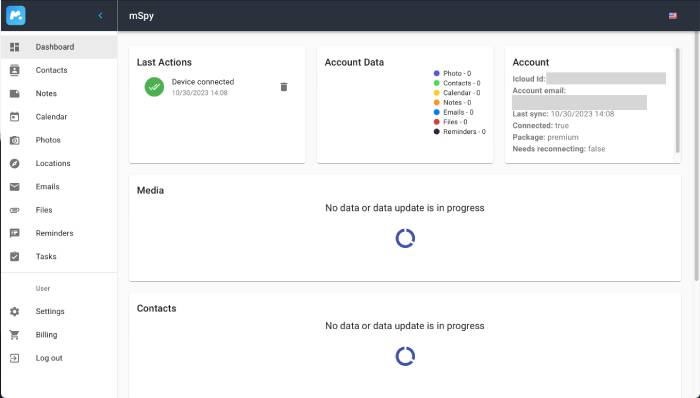This screenshot has width=700, height=398.
Task: Click the orange Notes legend dot
Action: (x=437, y=103)
